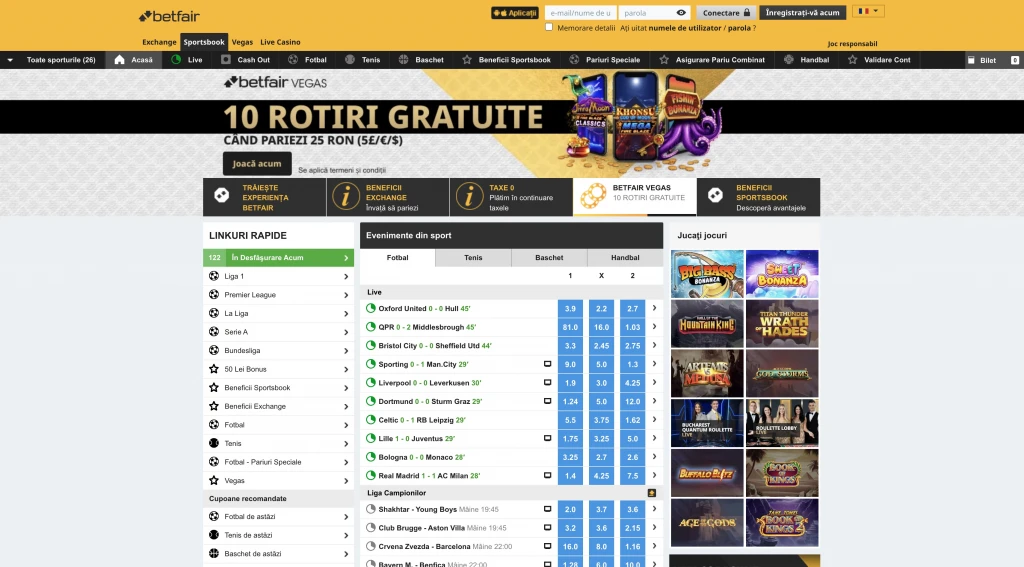
Task: Click the live stream icon for Sporting match
Action: click(547, 364)
